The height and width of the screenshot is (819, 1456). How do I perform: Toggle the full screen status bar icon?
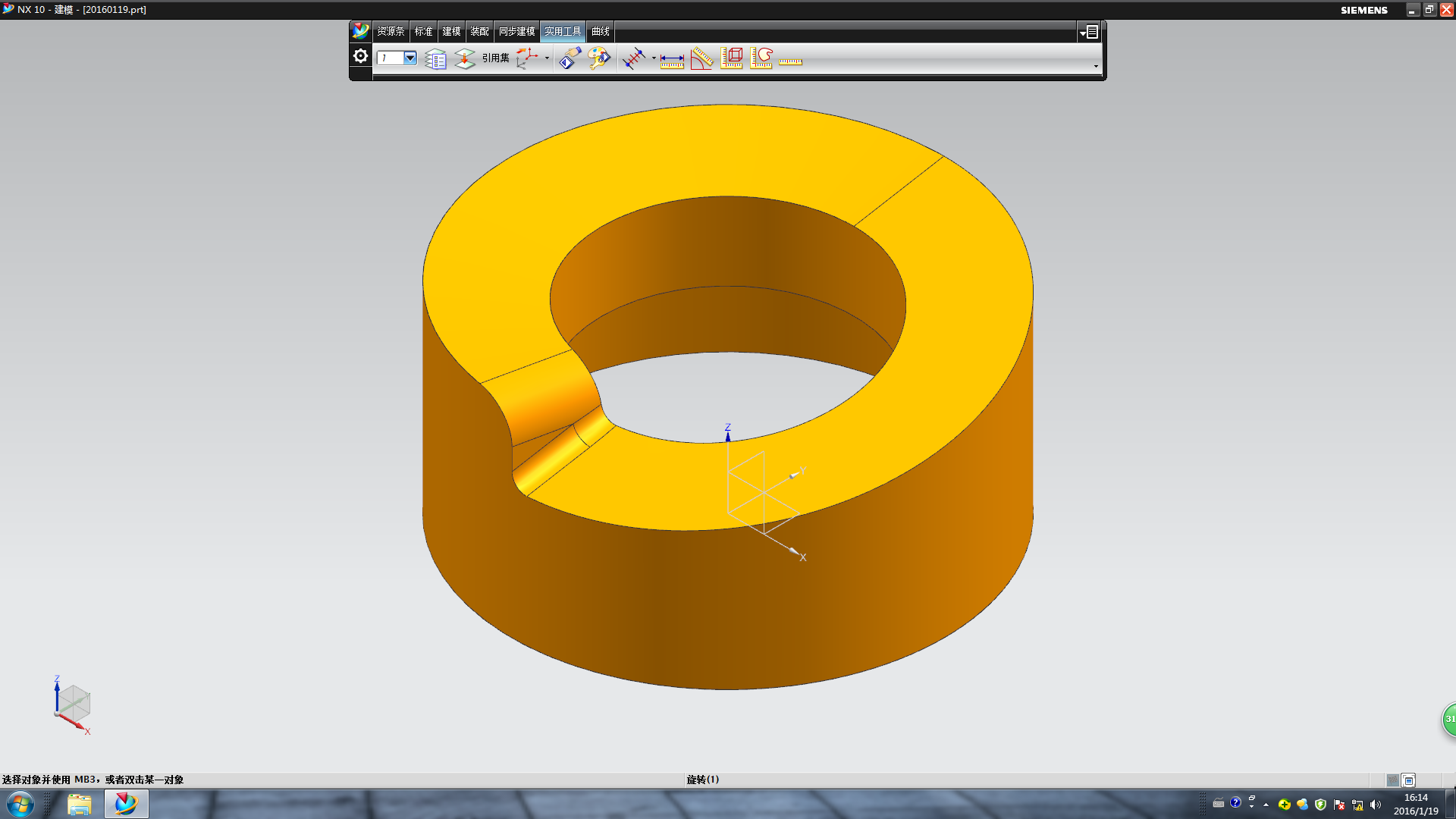point(1409,780)
